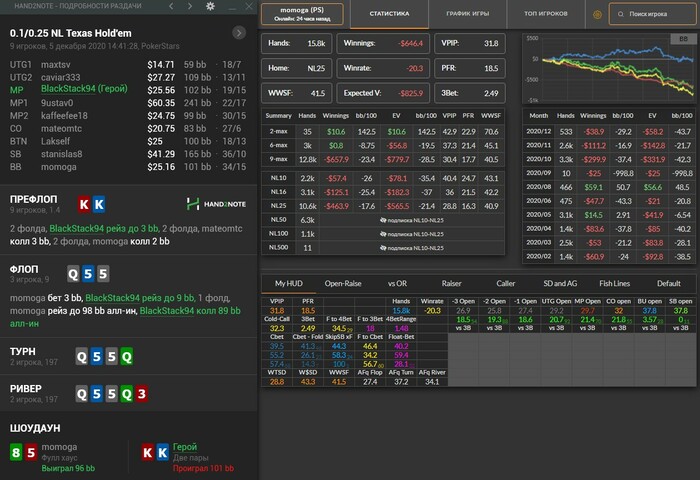Click the WTSD value 28.8 in My HUD

tap(277, 382)
